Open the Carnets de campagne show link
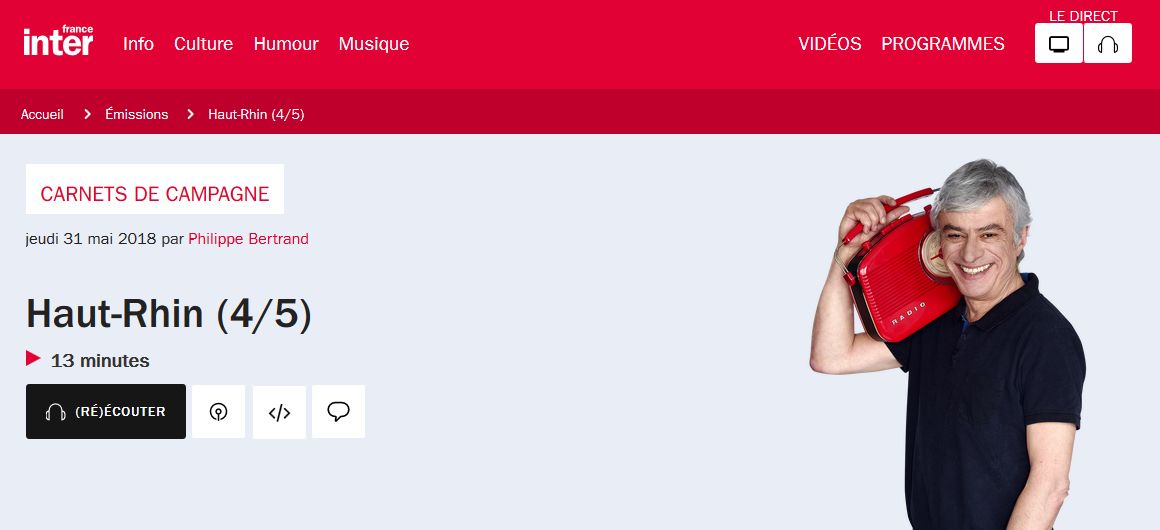This screenshot has height=530, width=1160. pyautogui.click(x=155, y=194)
